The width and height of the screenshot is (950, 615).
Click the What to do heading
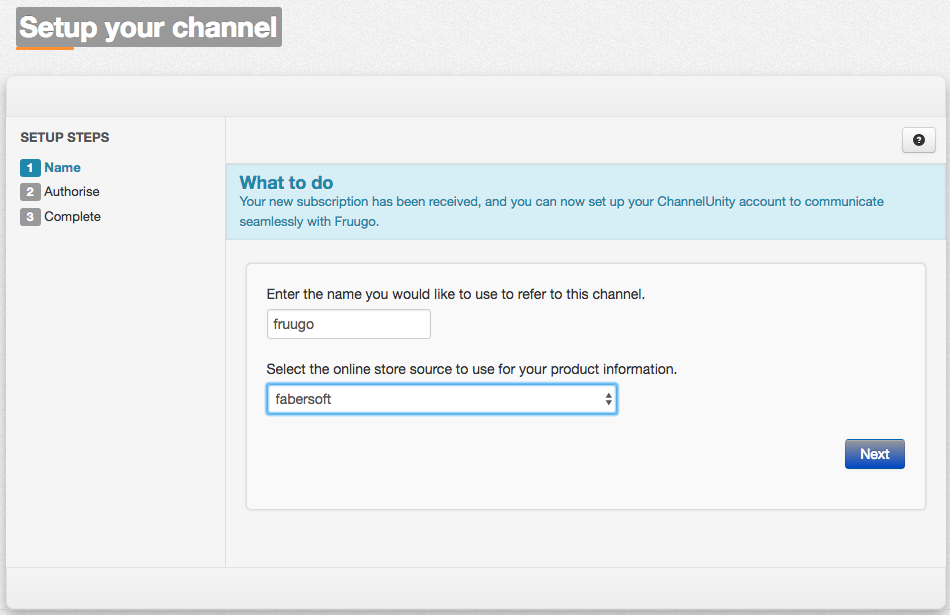coord(286,182)
